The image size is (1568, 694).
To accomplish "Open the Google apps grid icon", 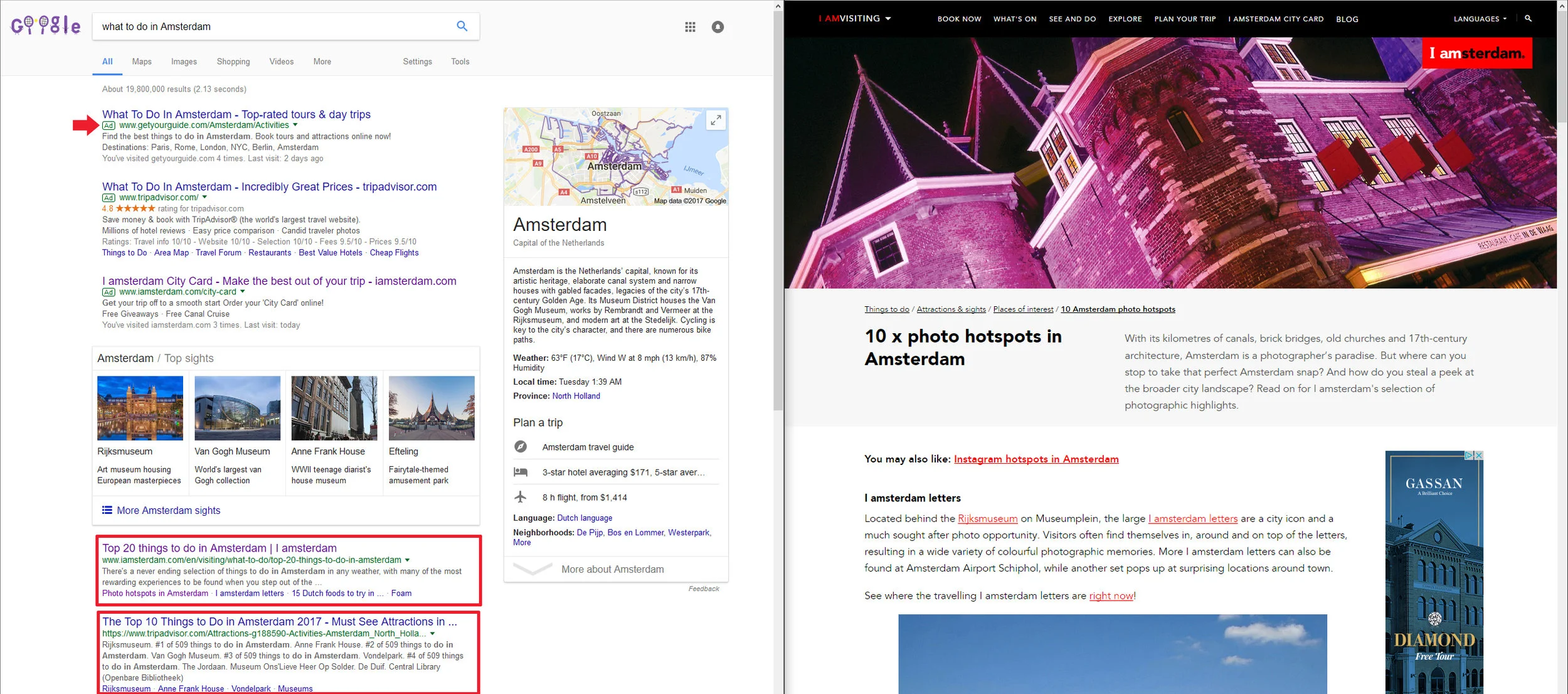I will click(690, 27).
